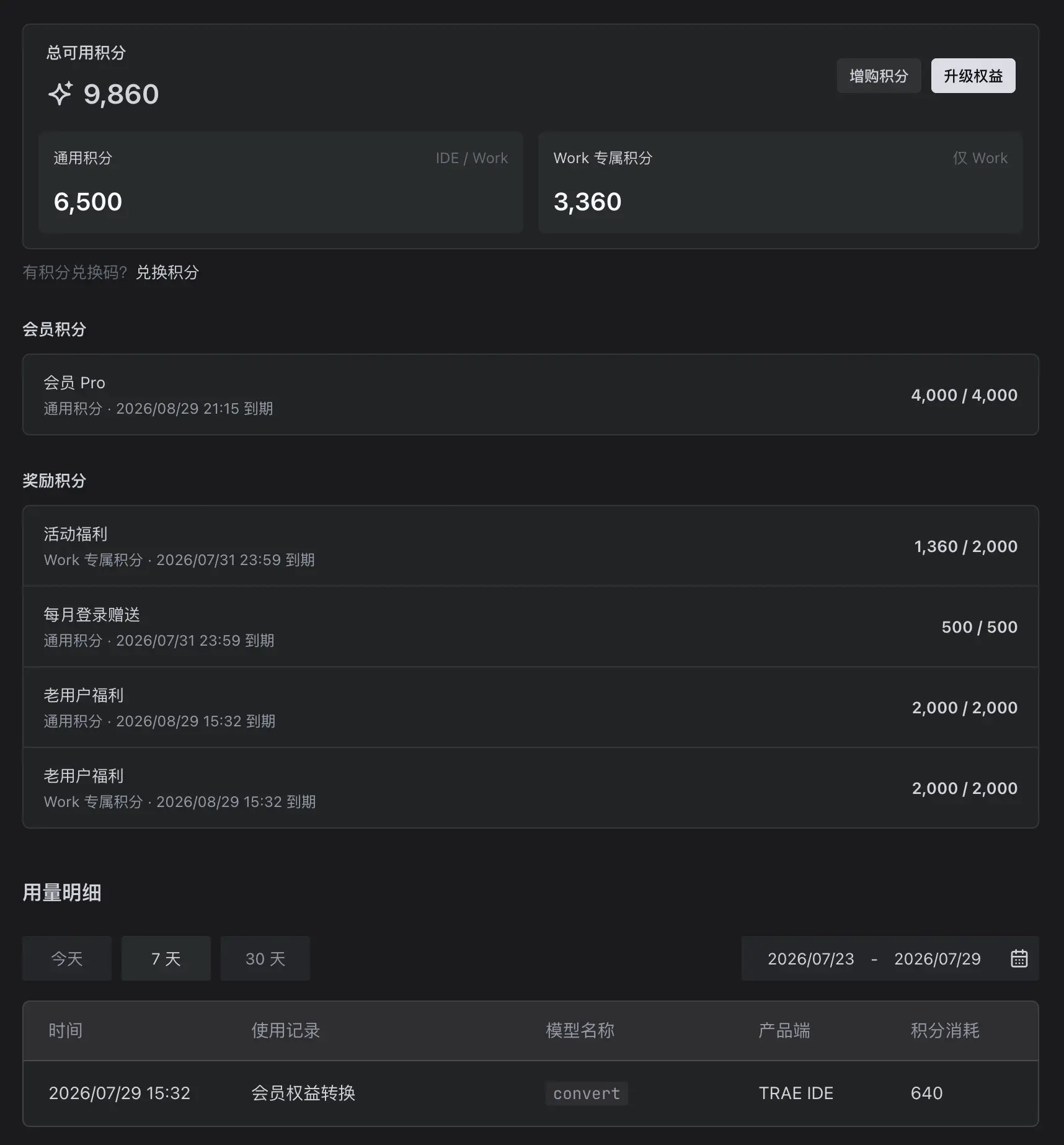The width and height of the screenshot is (1064, 1145).
Task: Click the 通用积分 6,500 card
Action: 281,182
